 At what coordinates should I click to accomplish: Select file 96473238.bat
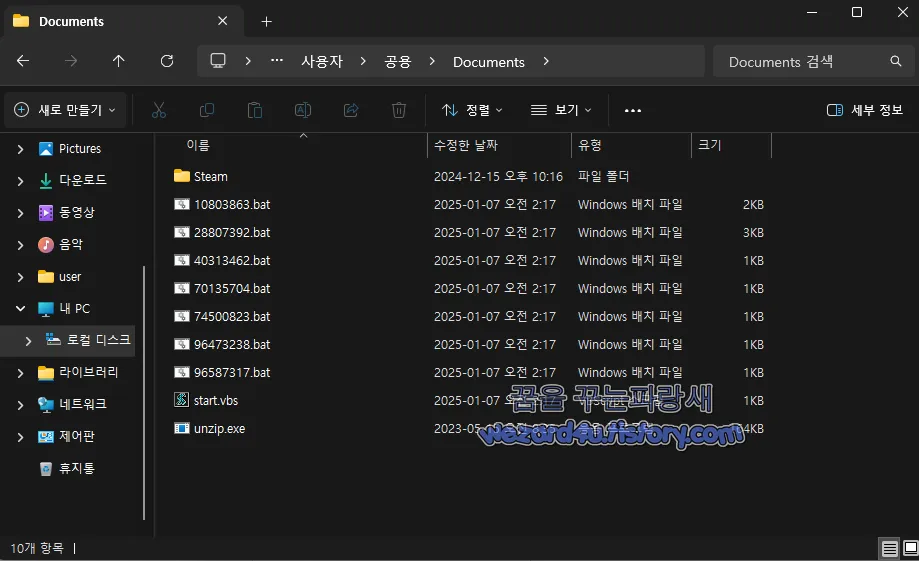coord(232,344)
